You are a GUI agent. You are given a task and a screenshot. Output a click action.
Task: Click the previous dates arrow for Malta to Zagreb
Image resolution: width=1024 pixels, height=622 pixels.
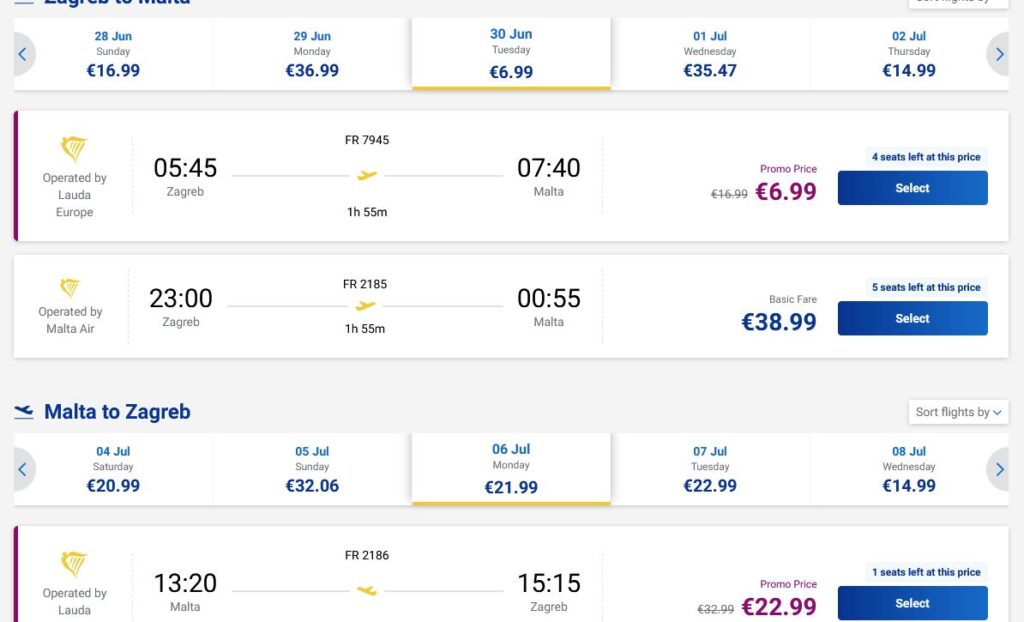point(24,469)
